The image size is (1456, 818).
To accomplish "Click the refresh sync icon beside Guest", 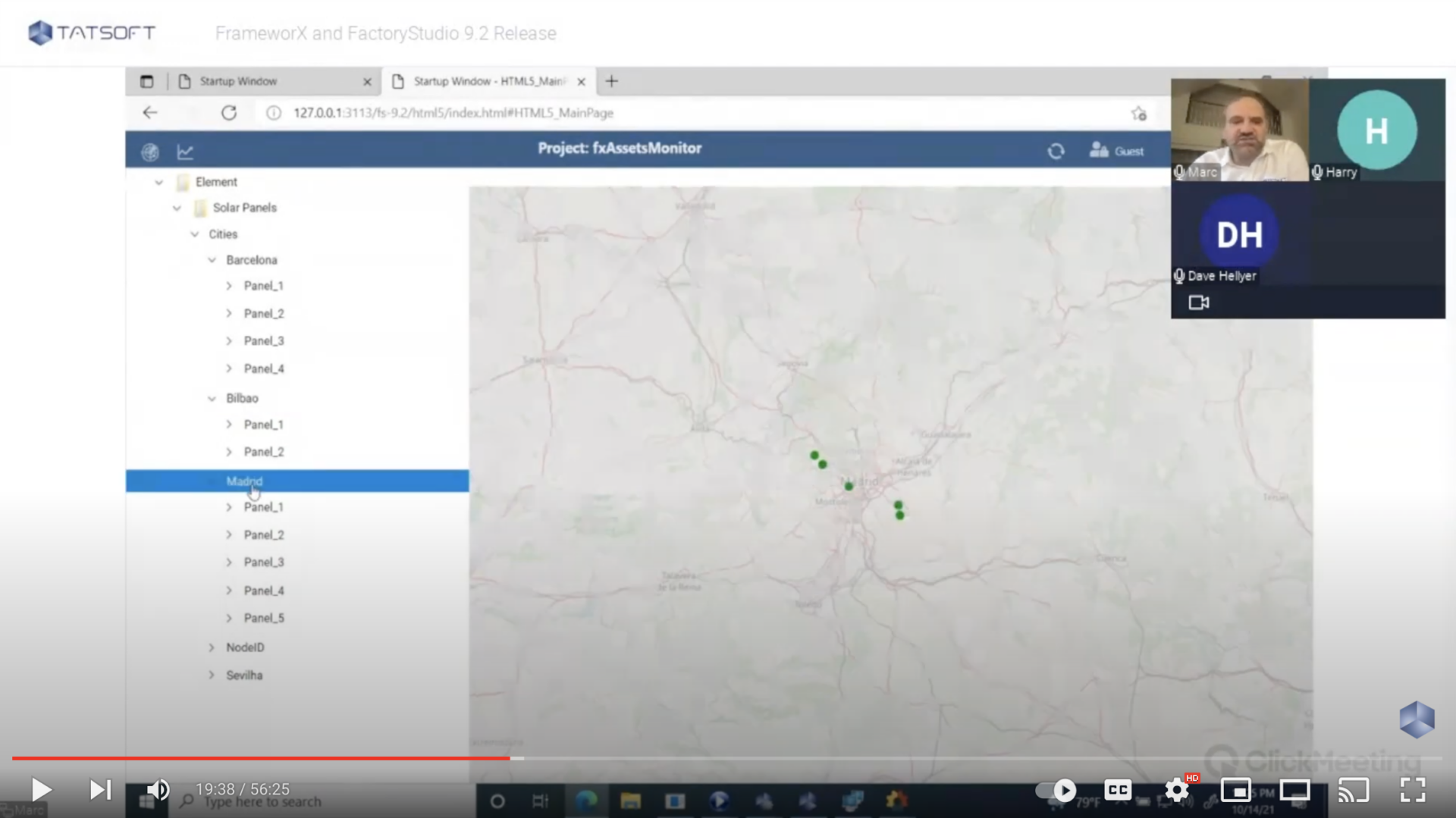I will (x=1056, y=152).
